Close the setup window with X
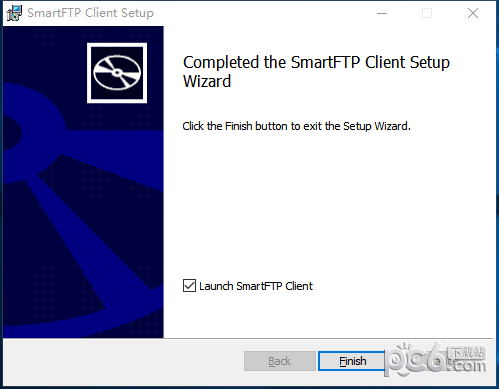499x389 pixels. (473, 13)
